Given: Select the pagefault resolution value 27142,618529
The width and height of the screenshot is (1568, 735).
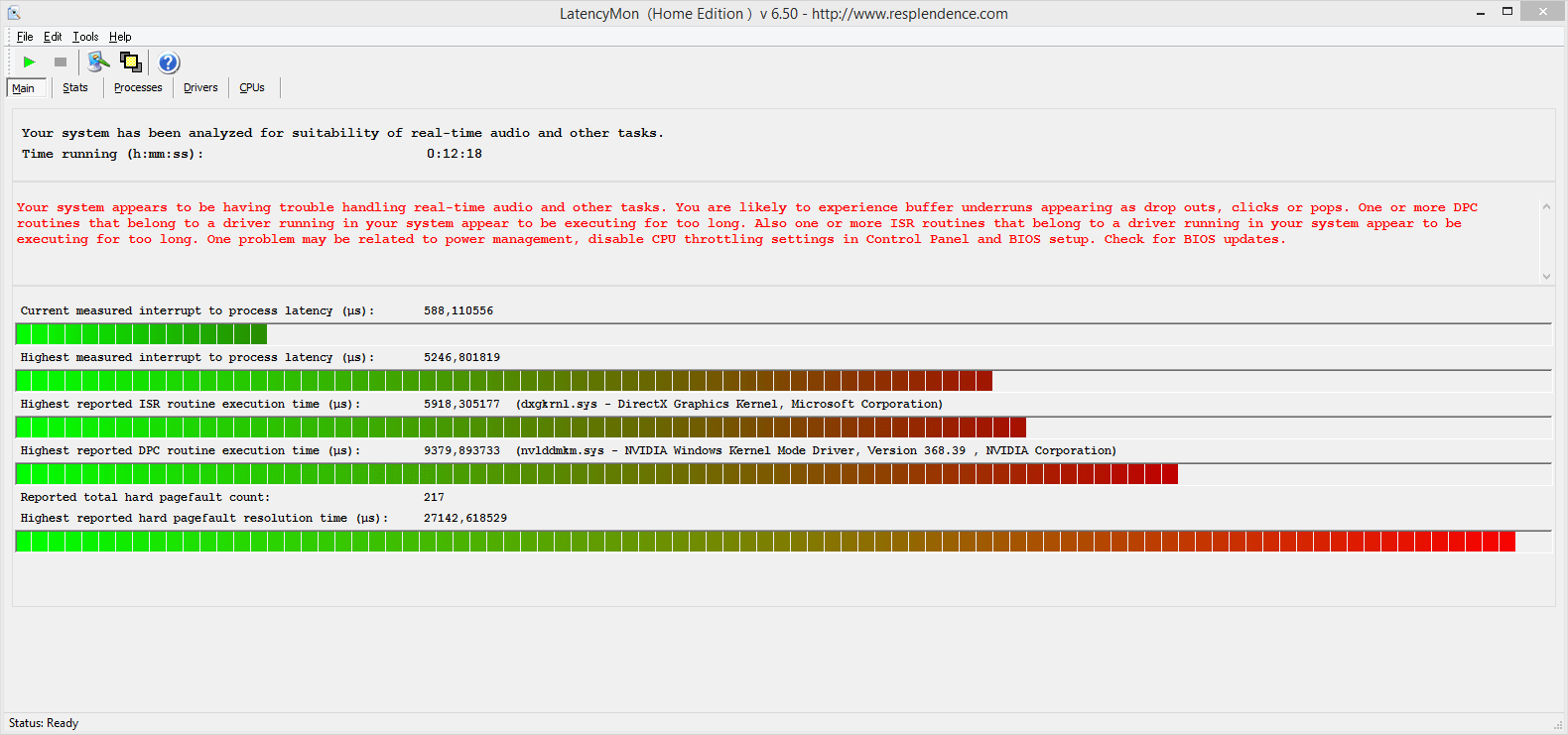Looking at the screenshot, I should tap(465, 518).
